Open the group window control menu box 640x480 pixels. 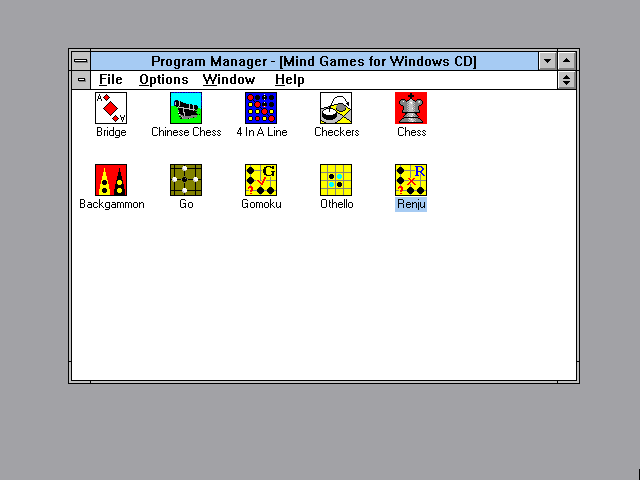click(81, 80)
